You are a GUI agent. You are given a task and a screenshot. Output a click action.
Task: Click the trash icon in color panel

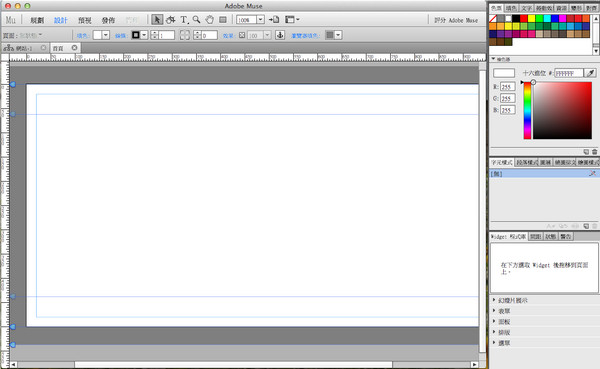click(x=594, y=152)
